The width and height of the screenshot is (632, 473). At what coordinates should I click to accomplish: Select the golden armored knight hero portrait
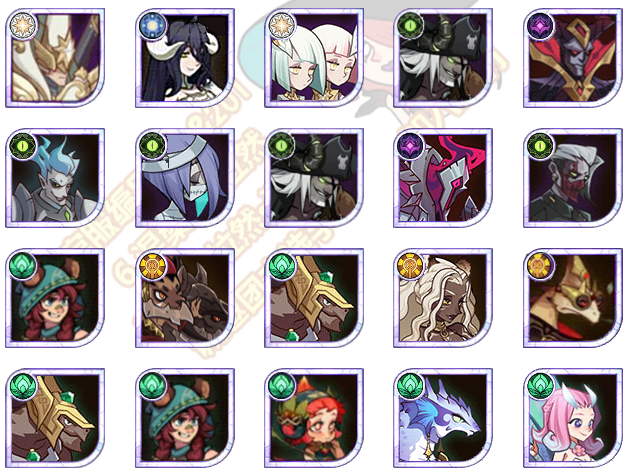point(55,58)
